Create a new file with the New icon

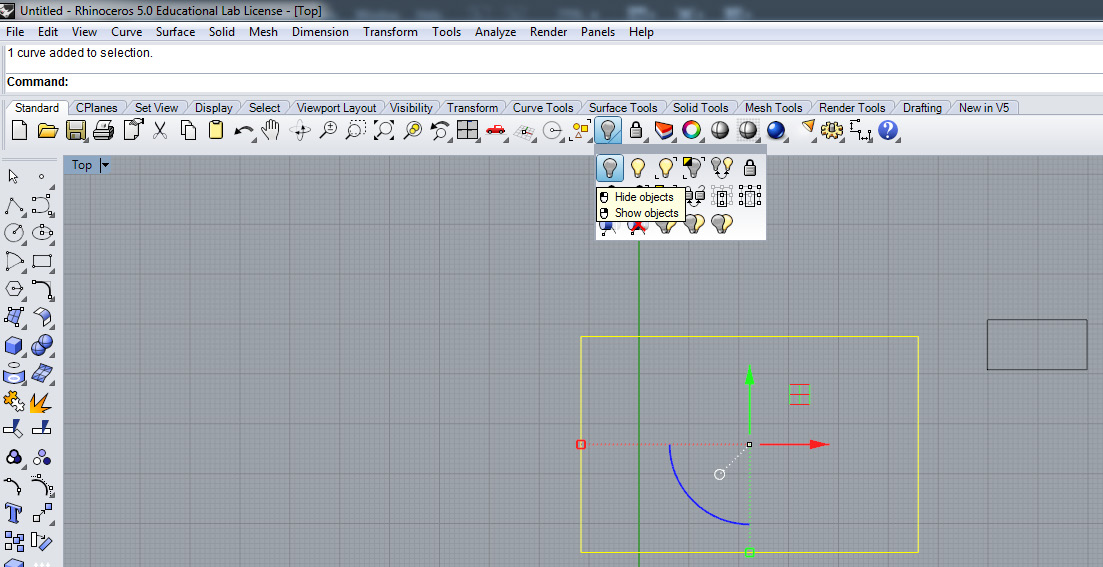pyautogui.click(x=20, y=130)
